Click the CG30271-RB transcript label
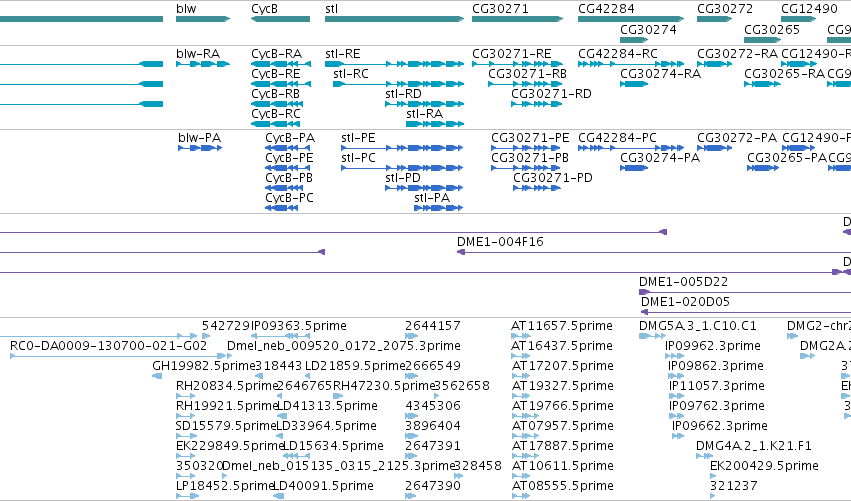 (x=528, y=74)
